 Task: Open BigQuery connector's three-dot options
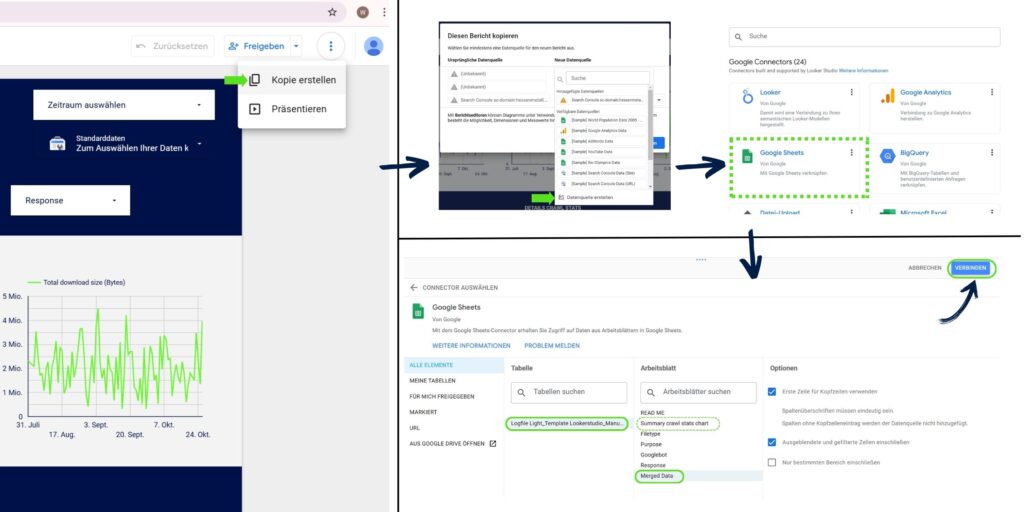[x=991, y=152]
